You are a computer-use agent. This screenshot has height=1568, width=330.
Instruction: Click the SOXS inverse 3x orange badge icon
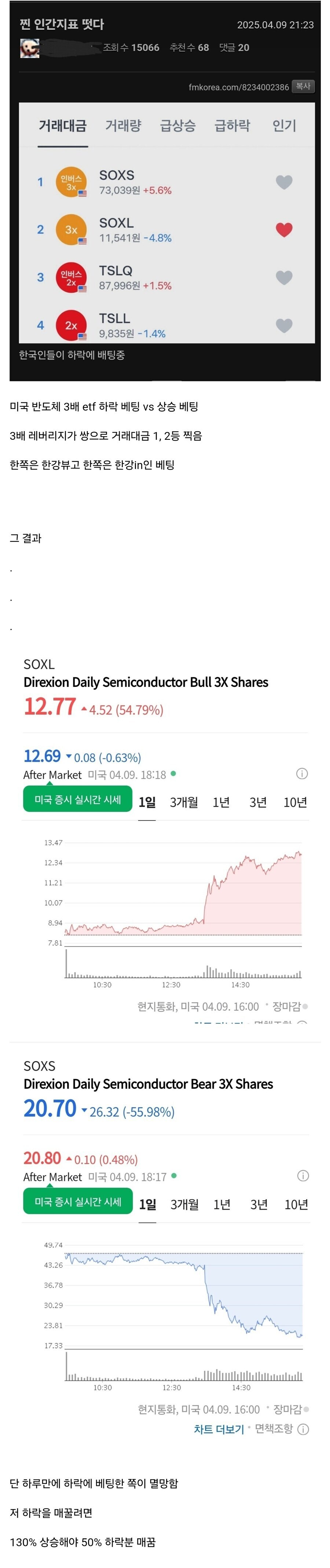71,182
